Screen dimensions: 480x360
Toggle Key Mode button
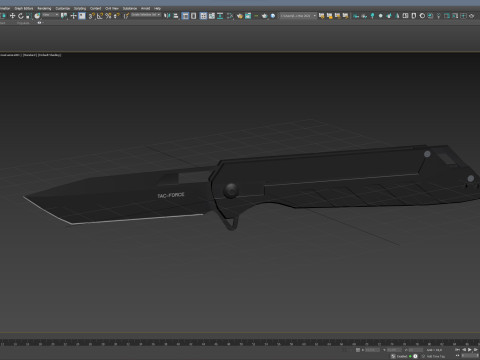tap(457, 356)
